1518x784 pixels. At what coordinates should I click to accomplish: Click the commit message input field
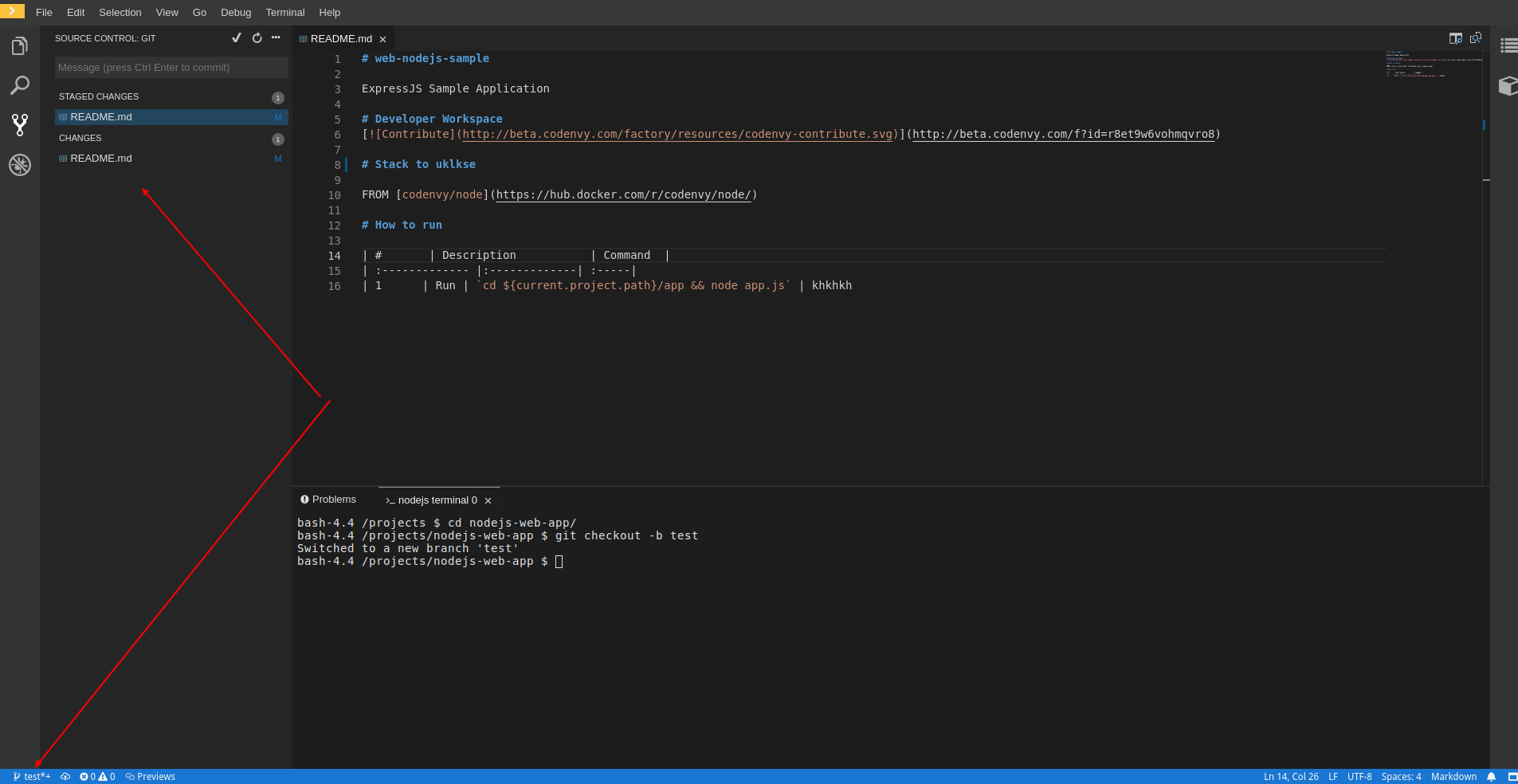coord(171,67)
